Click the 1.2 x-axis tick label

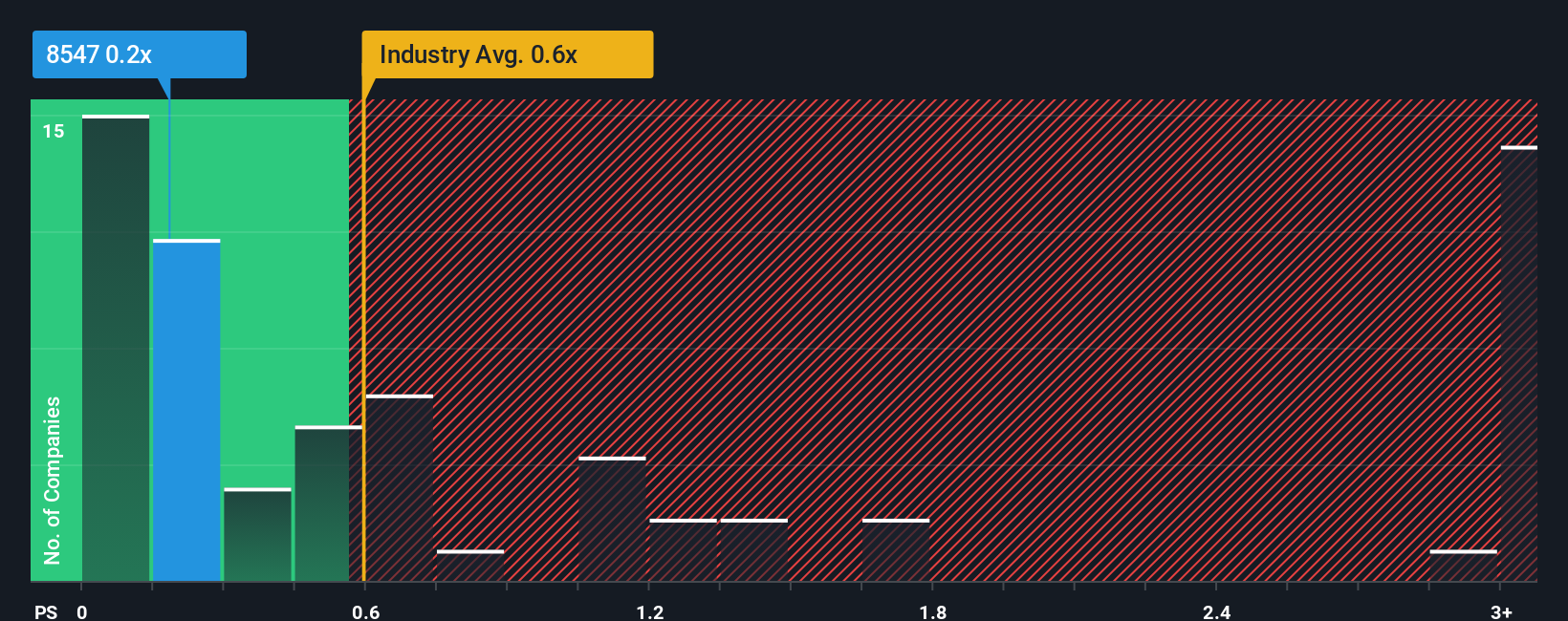(x=649, y=611)
